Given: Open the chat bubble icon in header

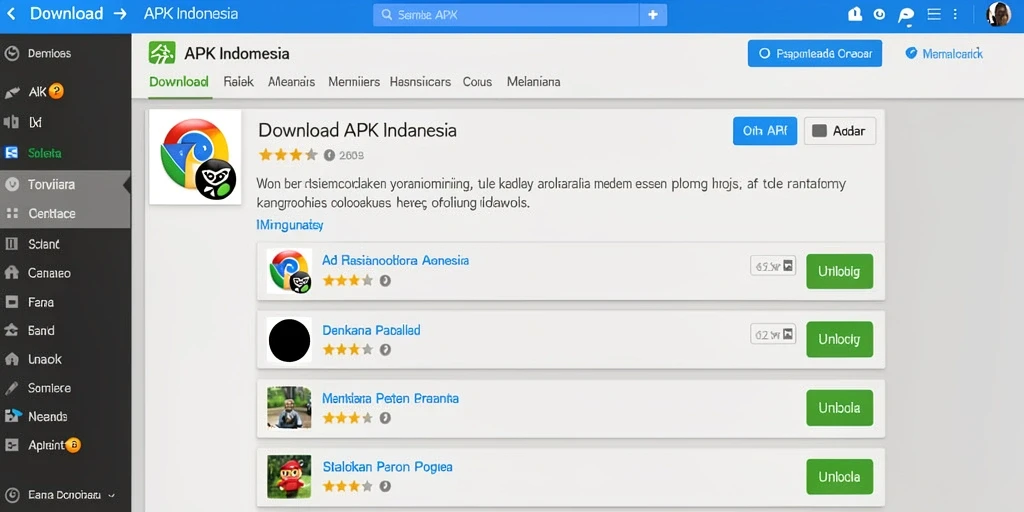Looking at the screenshot, I should 906,15.
